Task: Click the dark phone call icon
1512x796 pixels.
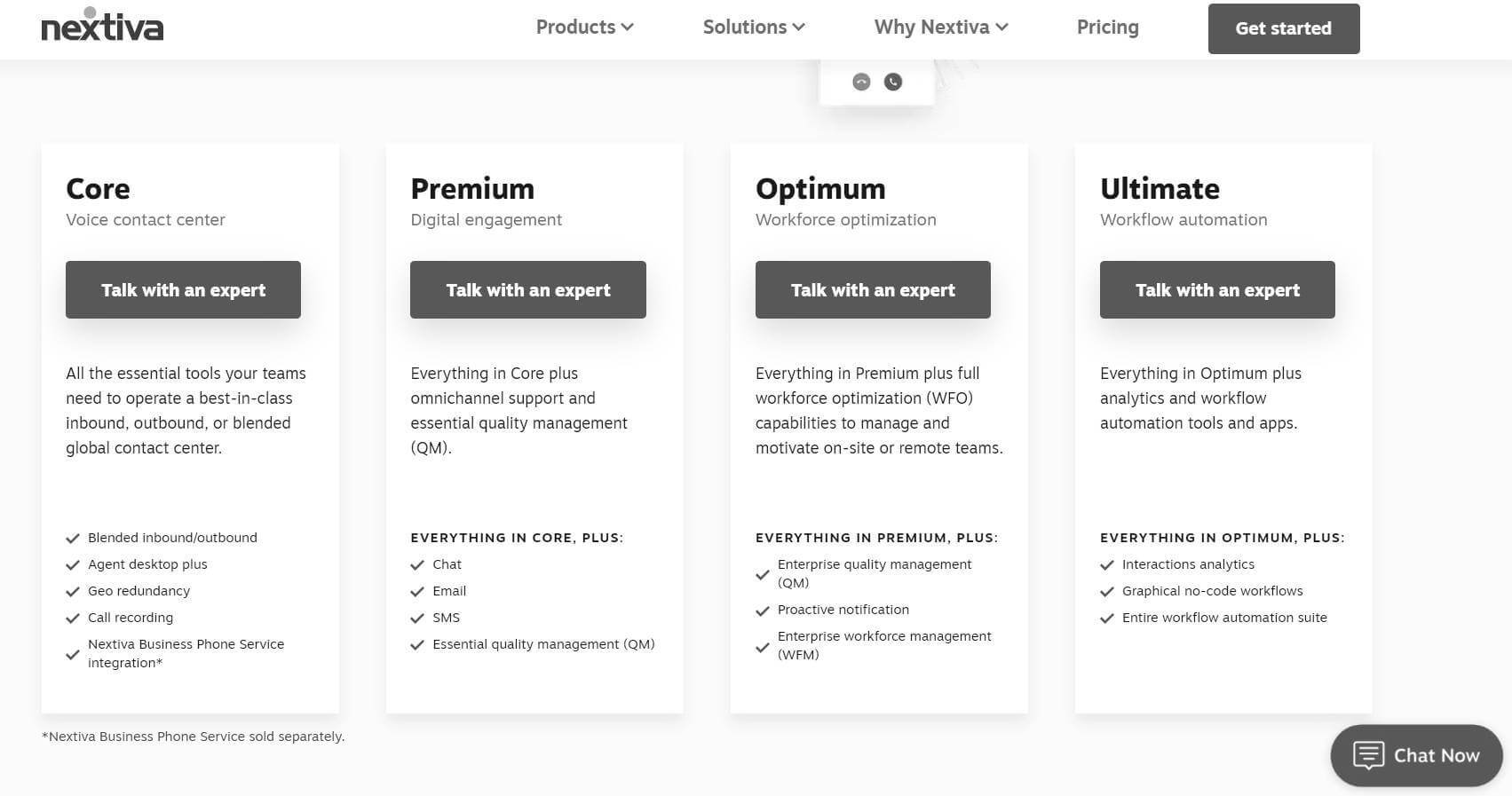Action: [x=893, y=82]
